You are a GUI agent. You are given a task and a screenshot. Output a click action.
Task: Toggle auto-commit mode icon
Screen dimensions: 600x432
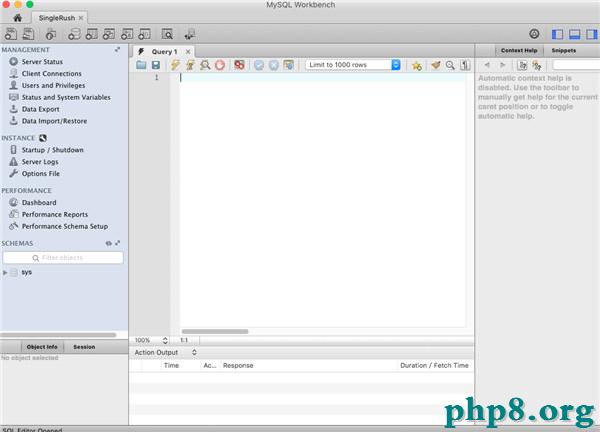pyautogui.click(x=289, y=65)
